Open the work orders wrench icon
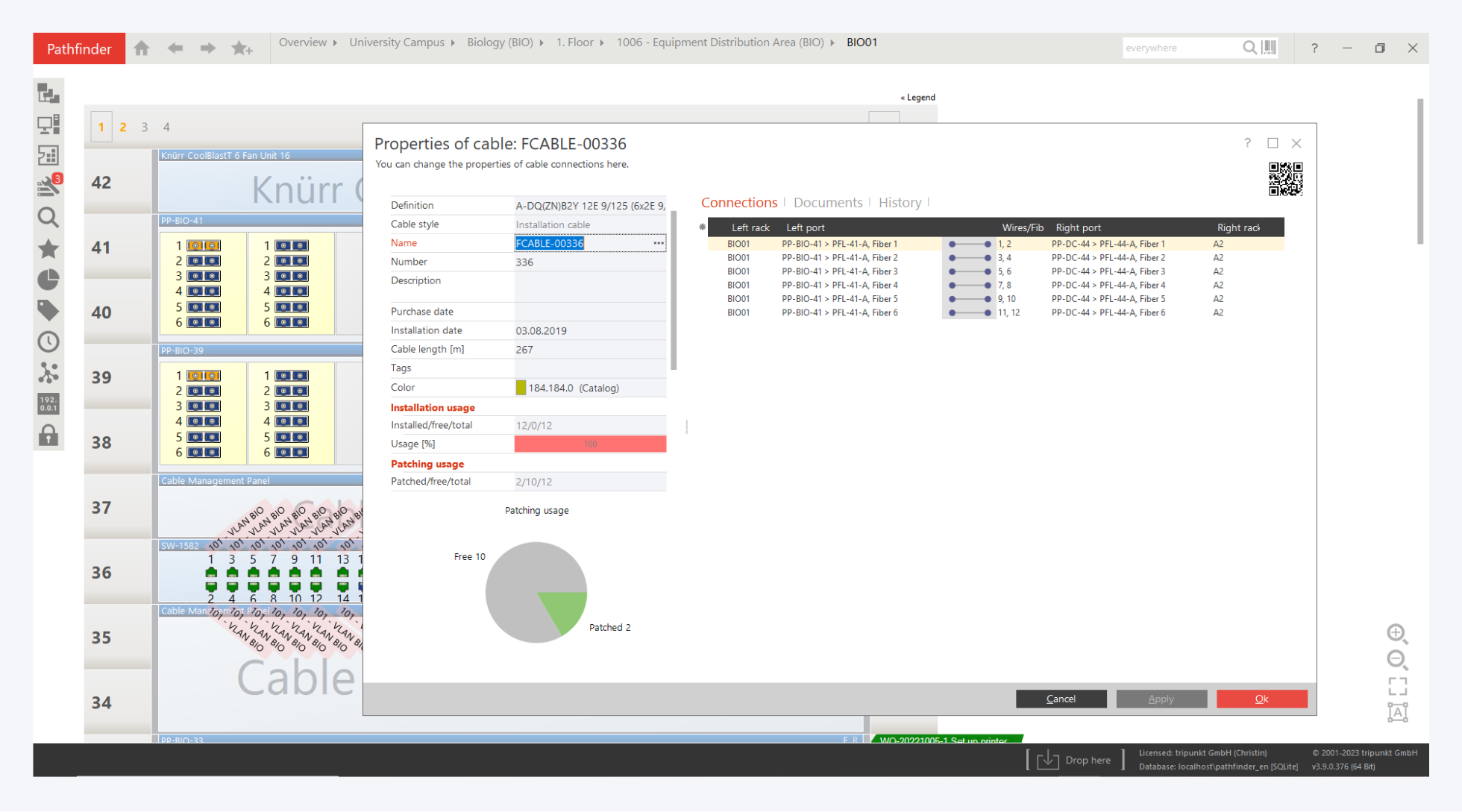The height and width of the screenshot is (812, 1462). click(x=48, y=186)
